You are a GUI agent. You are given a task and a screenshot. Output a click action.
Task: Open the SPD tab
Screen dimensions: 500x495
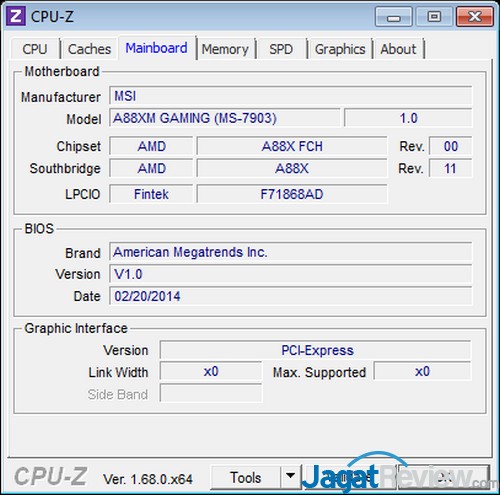(281, 49)
